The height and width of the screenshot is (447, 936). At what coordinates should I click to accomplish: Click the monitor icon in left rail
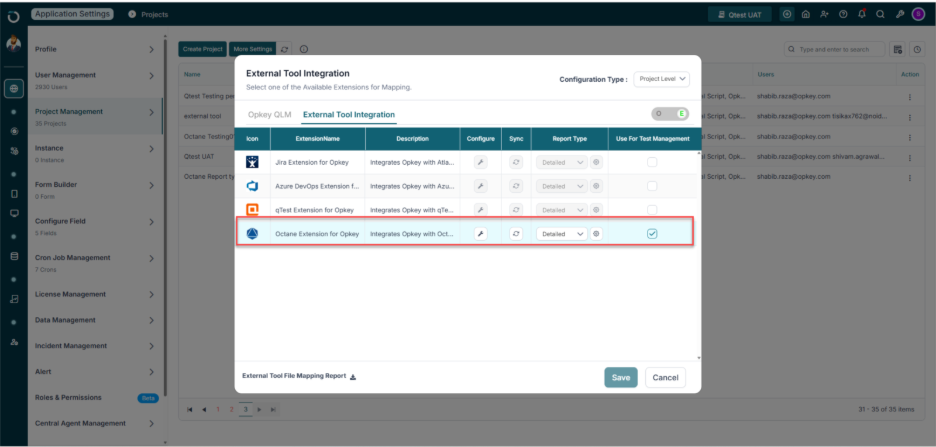coord(14,213)
